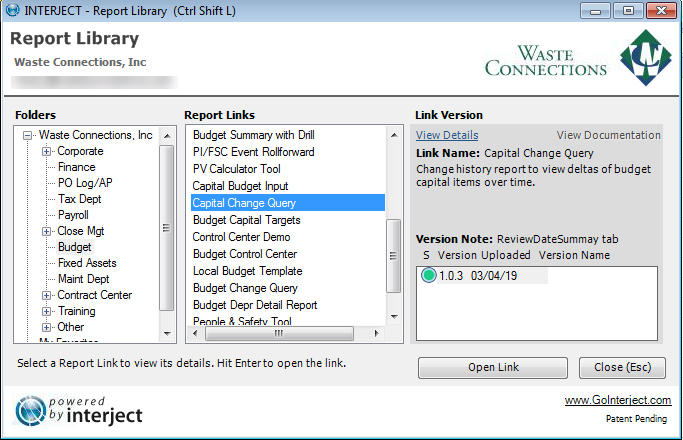Click the green status circle for version 1.0.3
This screenshot has width=683, height=440.
tap(429, 275)
